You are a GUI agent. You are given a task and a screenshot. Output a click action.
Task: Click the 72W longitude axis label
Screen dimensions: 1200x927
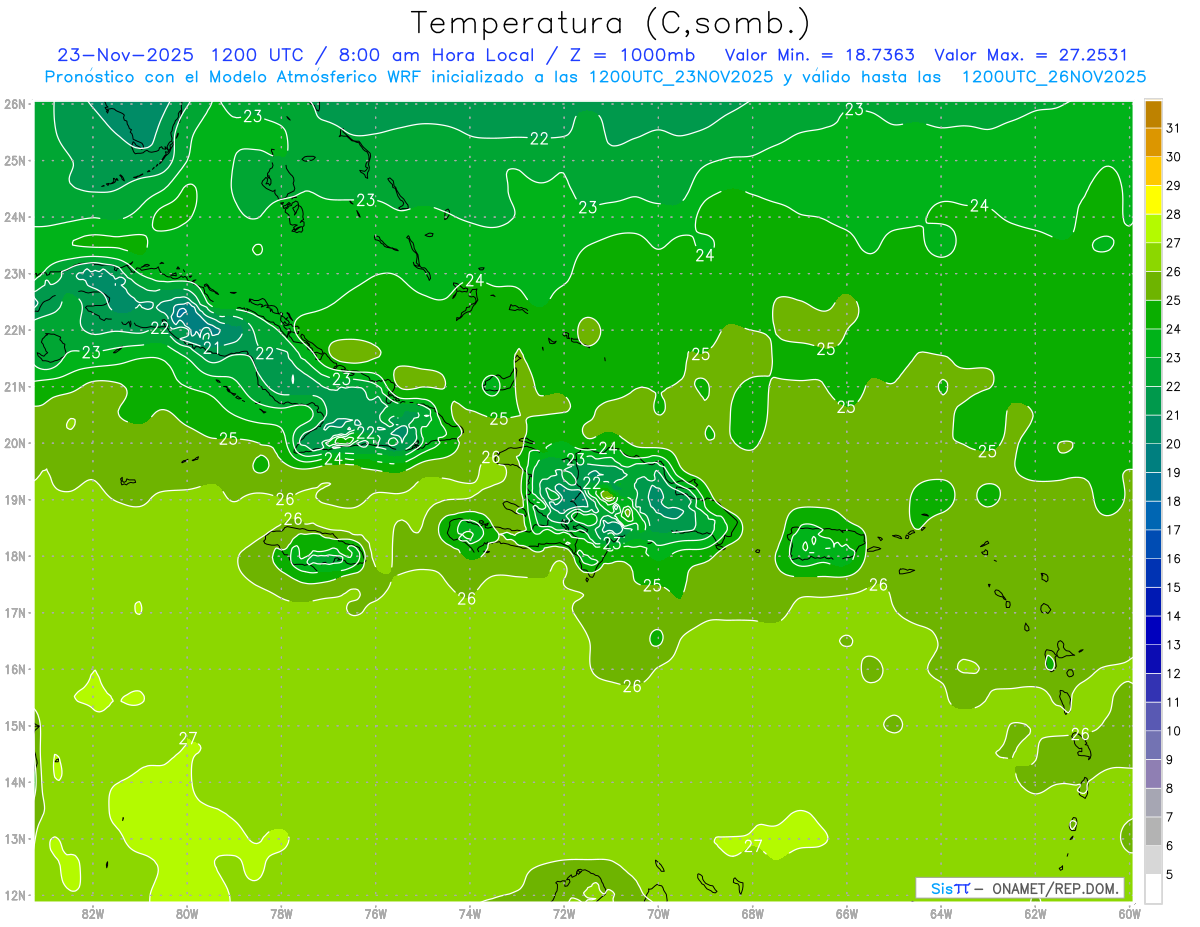tap(564, 913)
